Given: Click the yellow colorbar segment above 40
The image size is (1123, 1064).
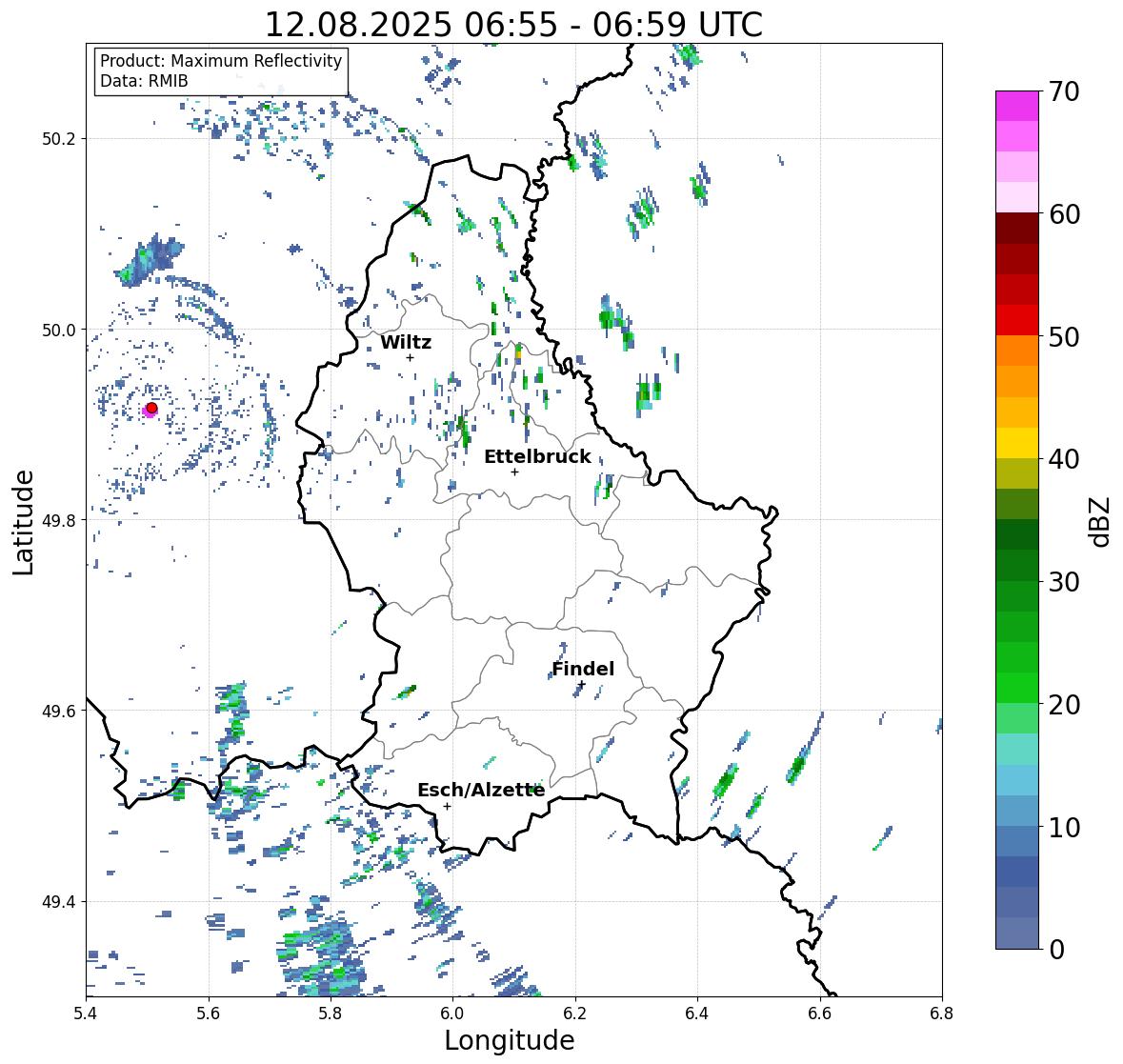Looking at the screenshot, I should pyautogui.click(x=1017, y=443).
